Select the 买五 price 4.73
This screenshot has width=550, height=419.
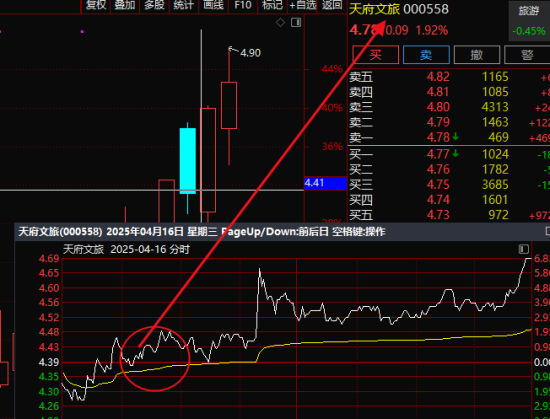coord(438,215)
